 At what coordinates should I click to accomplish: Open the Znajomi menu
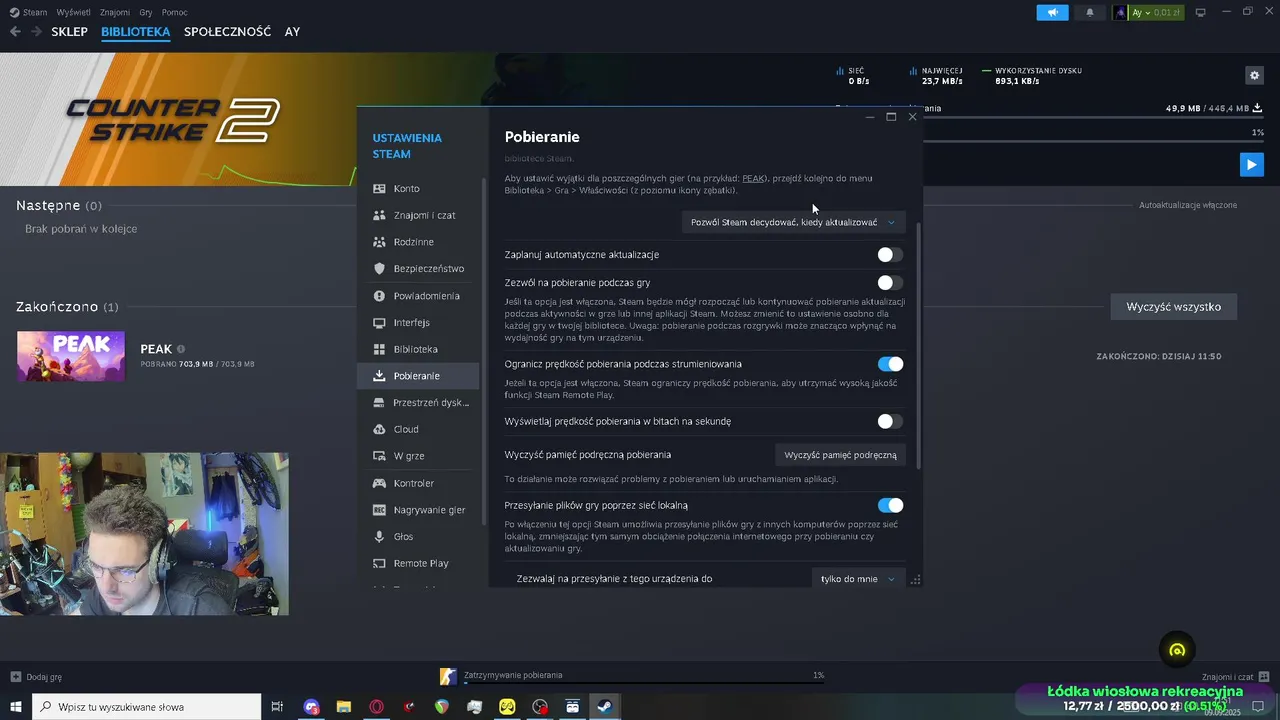click(115, 12)
